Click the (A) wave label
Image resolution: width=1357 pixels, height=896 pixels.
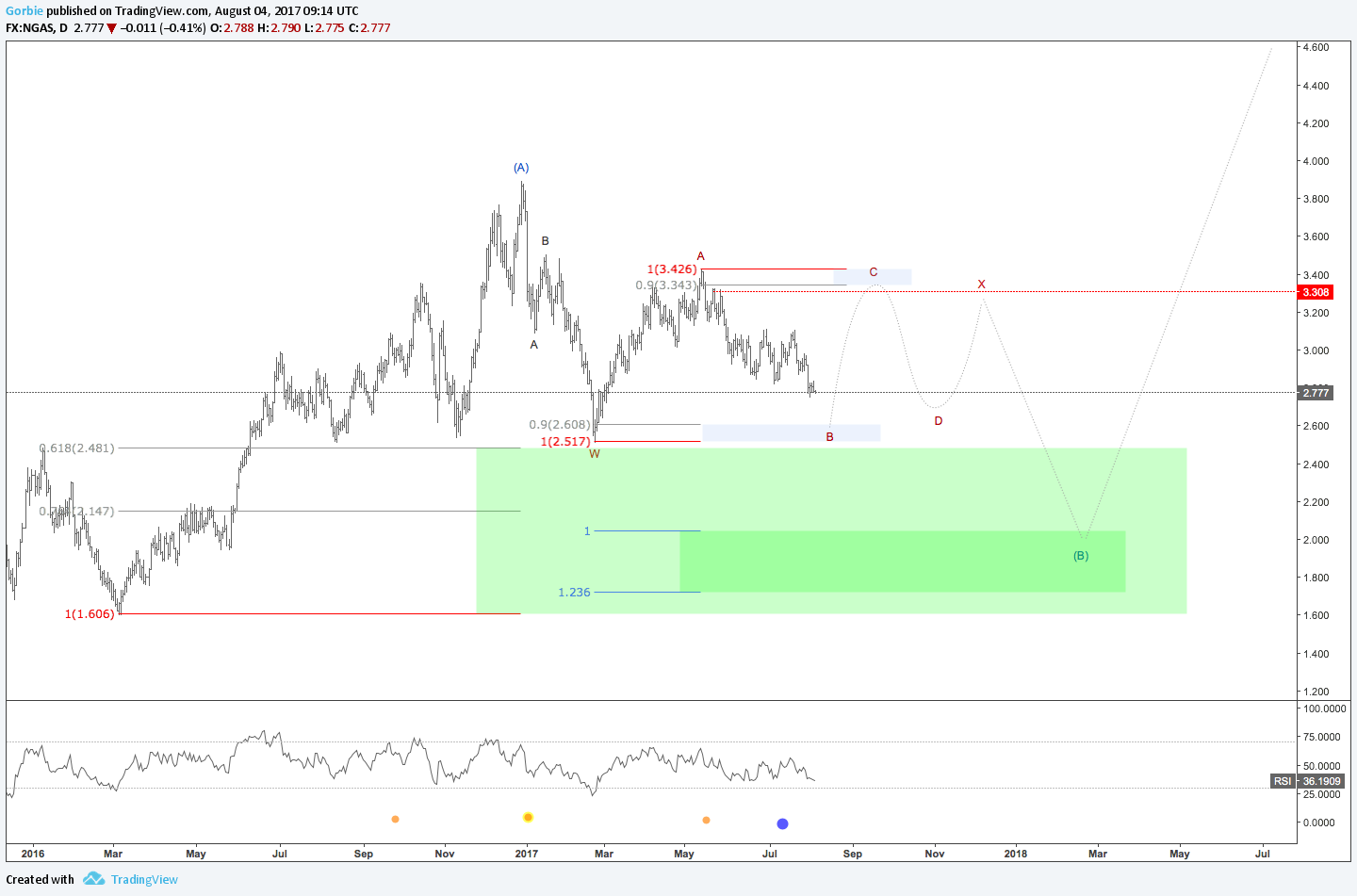click(x=521, y=168)
